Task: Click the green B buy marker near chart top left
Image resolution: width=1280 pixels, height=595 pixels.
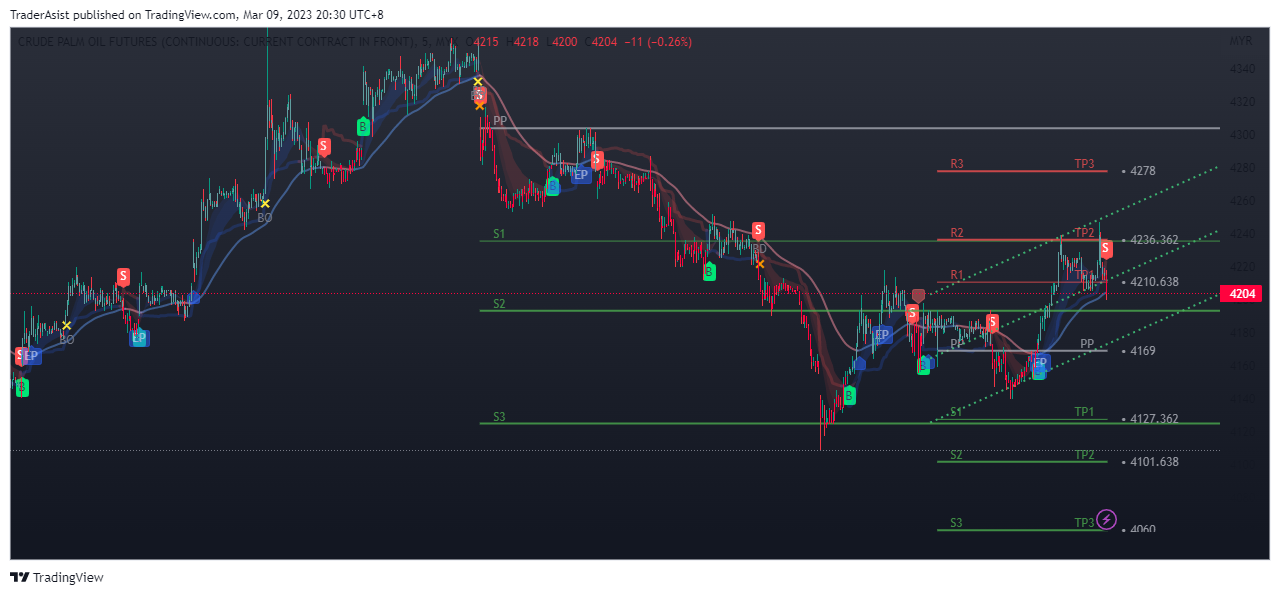Action: tap(363, 126)
